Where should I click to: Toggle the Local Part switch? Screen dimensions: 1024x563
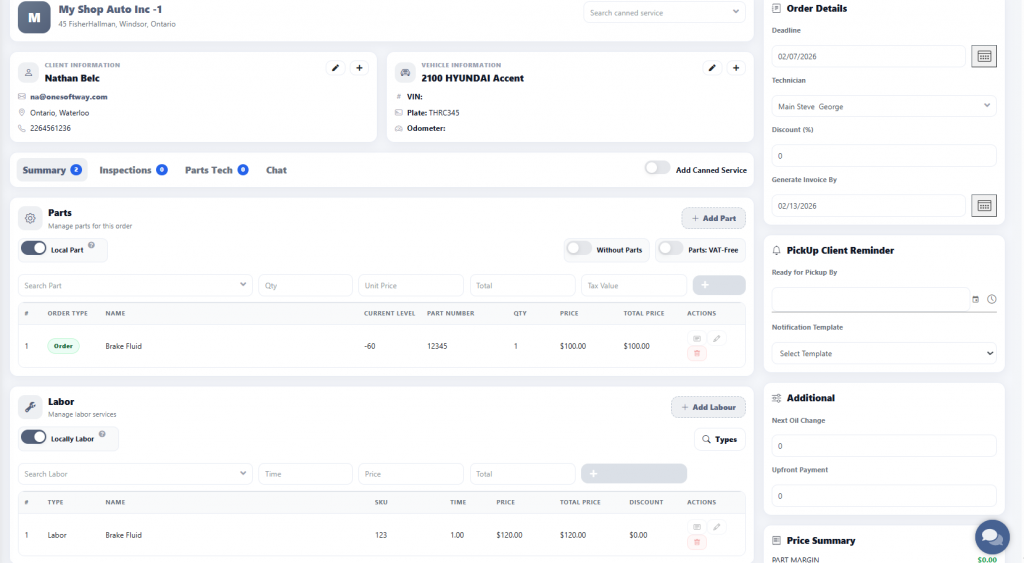tap(34, 248)
